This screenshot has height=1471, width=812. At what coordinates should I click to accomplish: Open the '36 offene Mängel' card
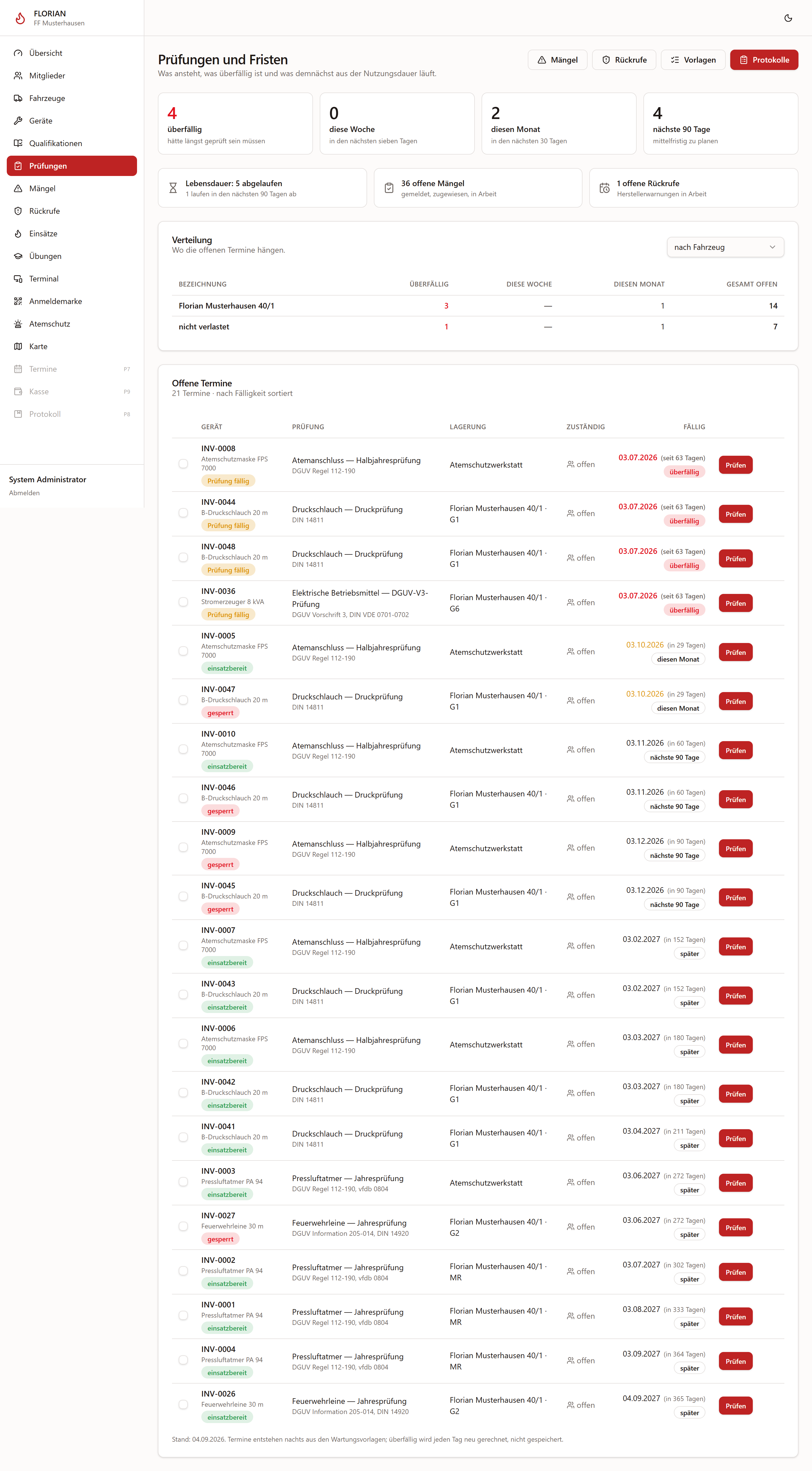tap(478, 188)
